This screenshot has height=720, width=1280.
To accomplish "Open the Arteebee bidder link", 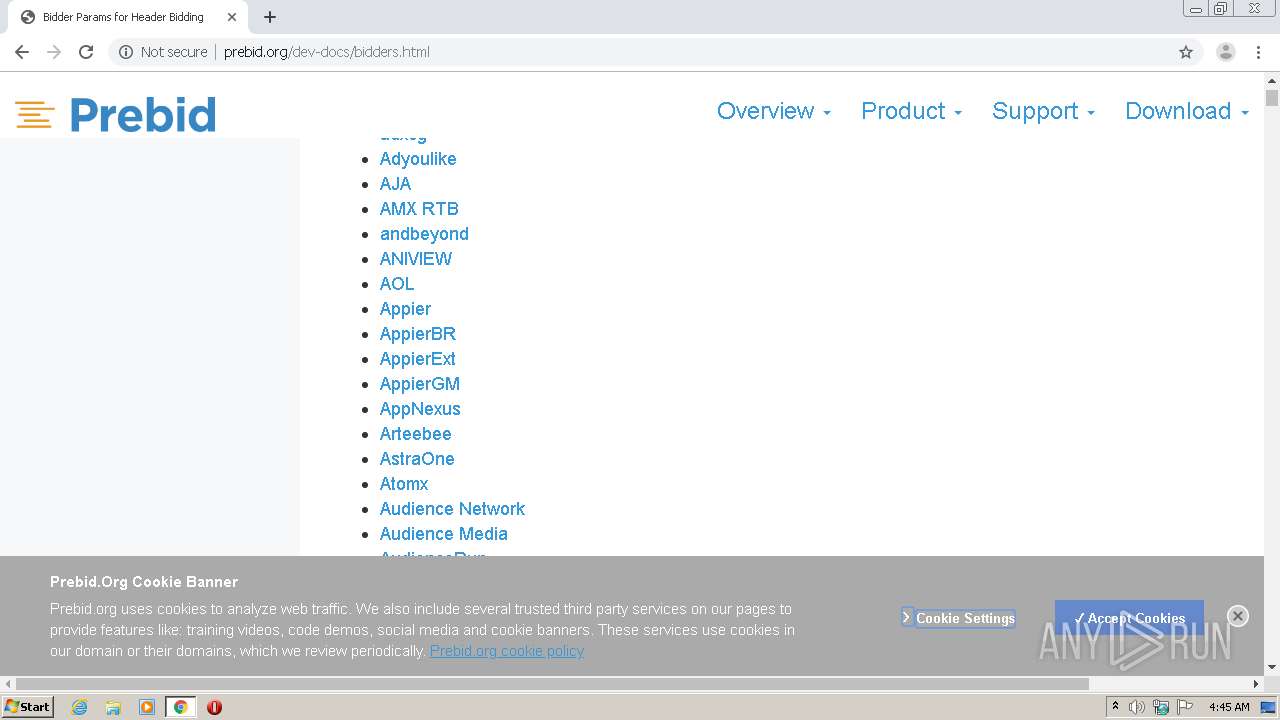I will point(416,434).
